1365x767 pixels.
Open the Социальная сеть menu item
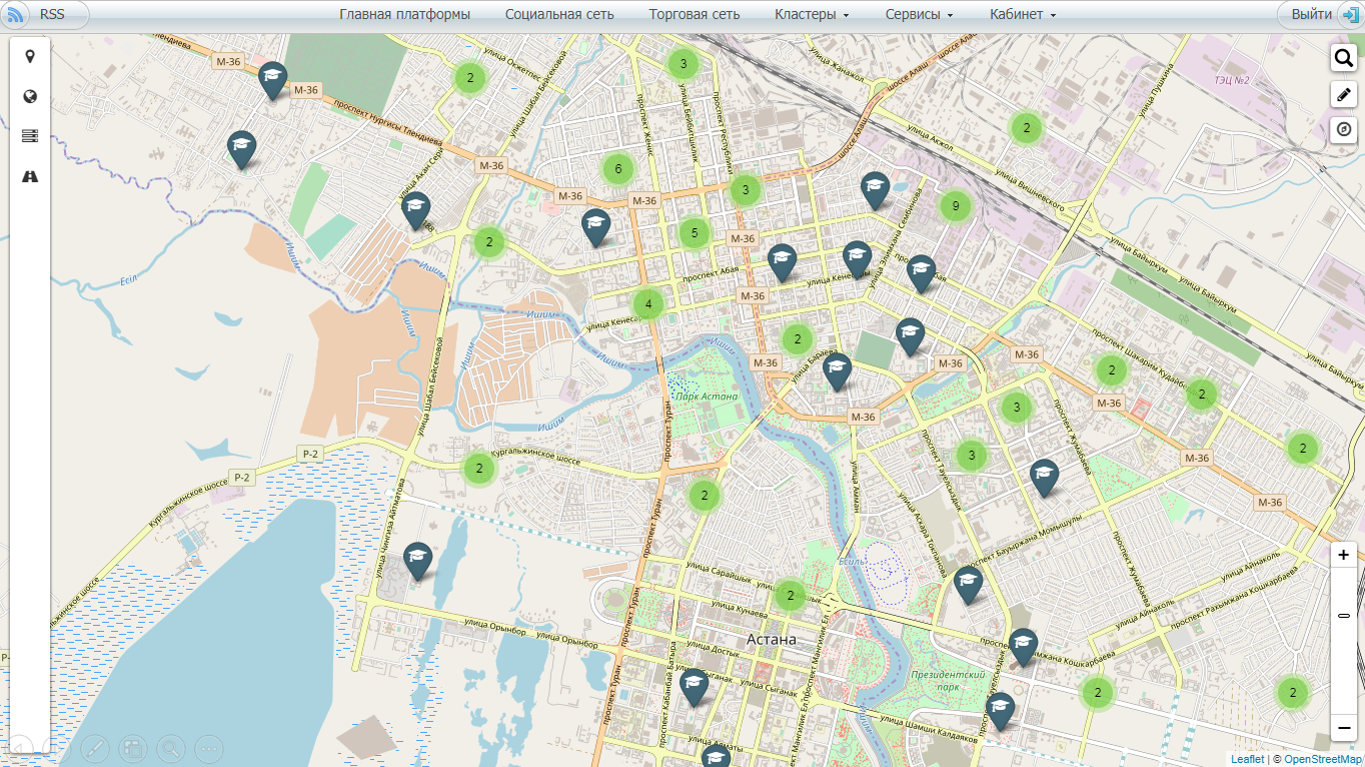(x=559, y=15)
